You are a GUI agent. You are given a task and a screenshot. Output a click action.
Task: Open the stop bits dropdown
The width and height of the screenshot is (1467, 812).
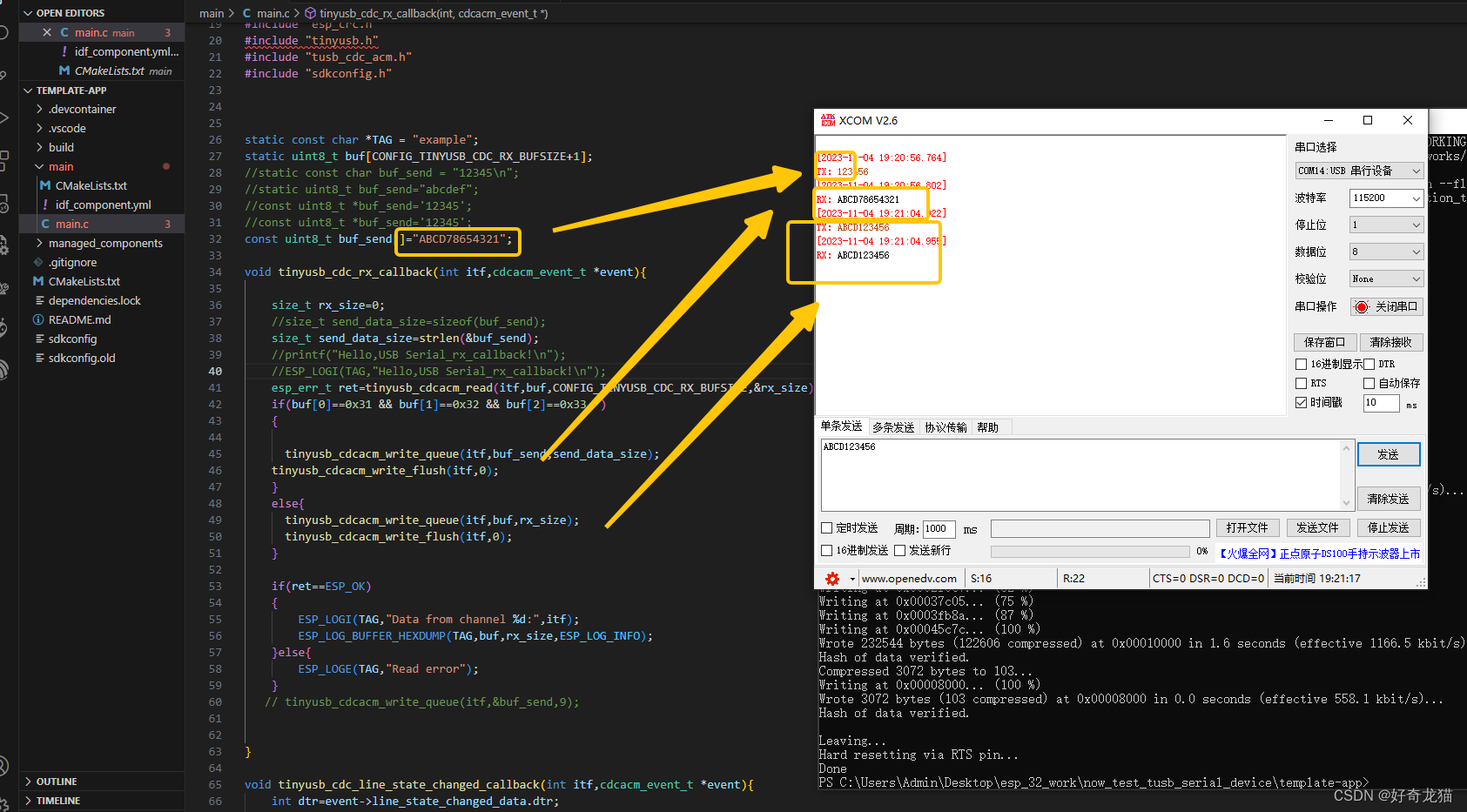(1387, 225)
